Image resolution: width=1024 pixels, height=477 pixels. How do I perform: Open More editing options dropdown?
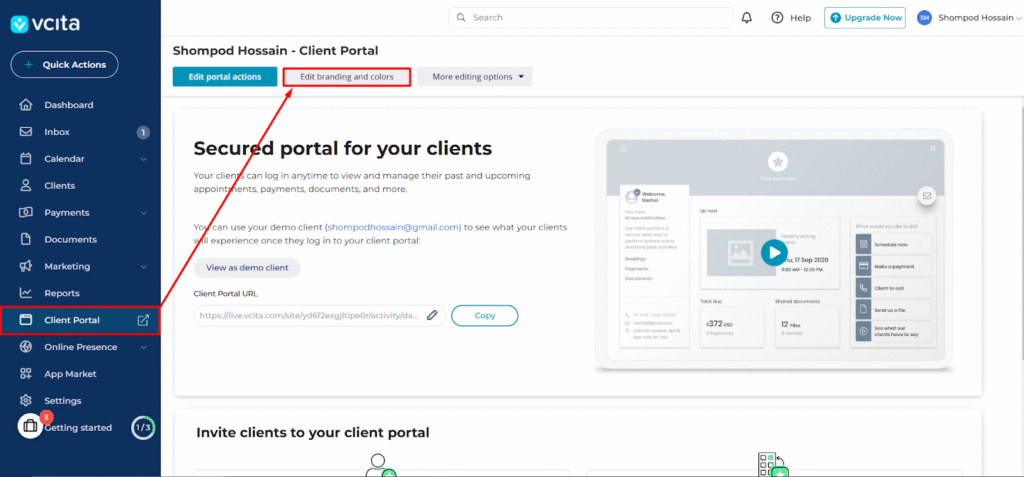point(475,76)
